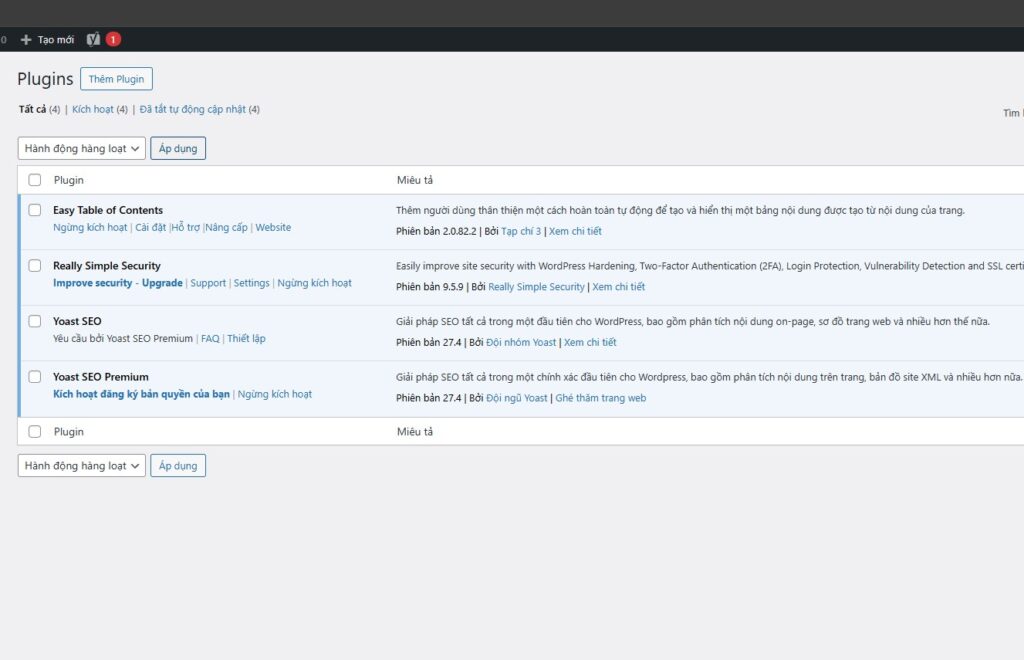Filter by Đã tắt tự động cập nhật
Image resolution: width=1024 pixels, height=660 pixels.
(x=193, y=109)
